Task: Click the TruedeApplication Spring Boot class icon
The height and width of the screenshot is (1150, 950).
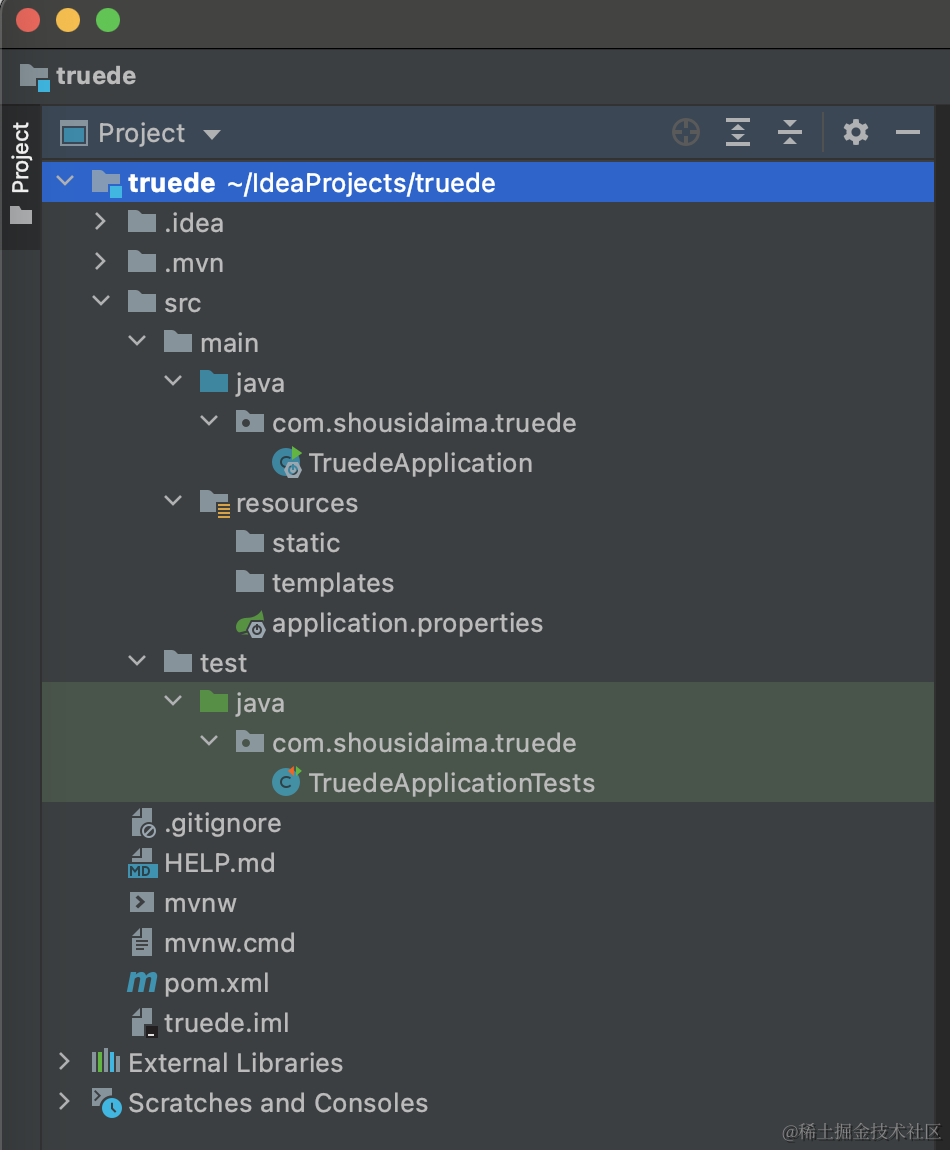Action: 287,463
